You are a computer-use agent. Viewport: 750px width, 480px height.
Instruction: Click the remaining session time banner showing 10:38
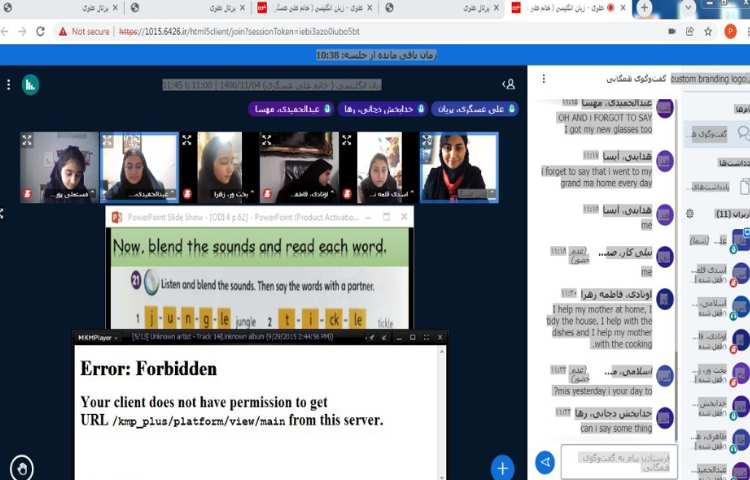375,55
